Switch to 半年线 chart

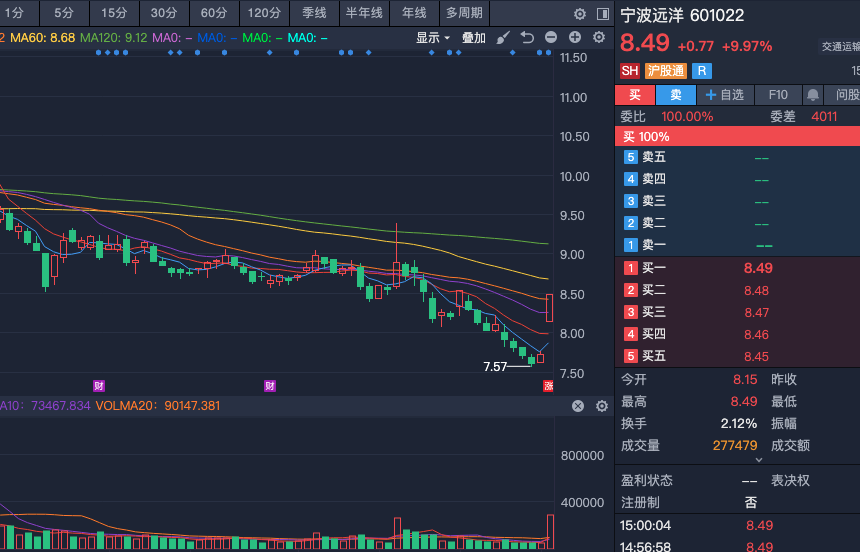(364, 13)
